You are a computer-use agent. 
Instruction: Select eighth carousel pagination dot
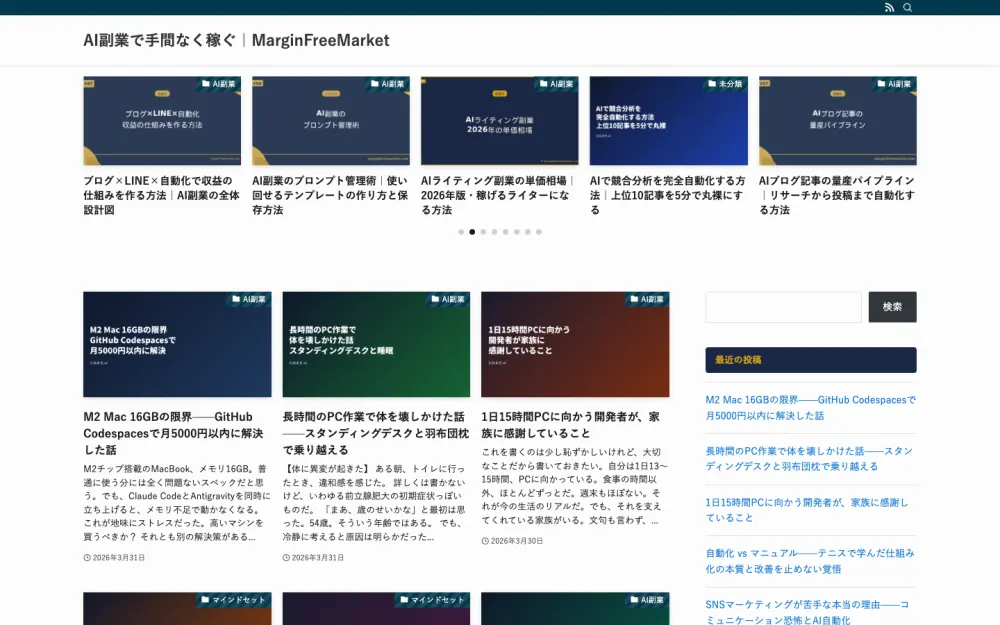[x=539, y=232]
